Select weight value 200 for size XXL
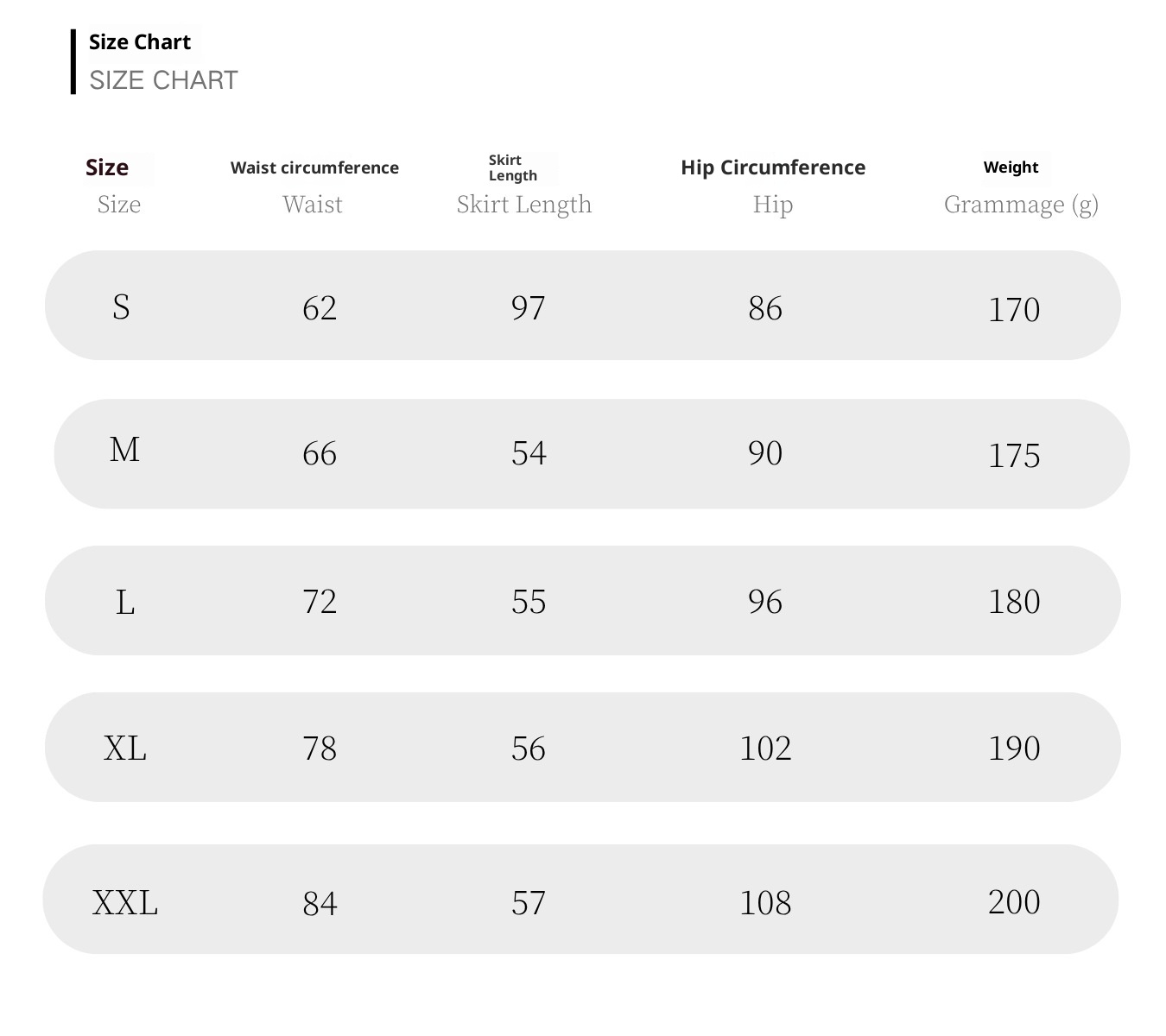1166x1036 pixels. click(1014, 902)
